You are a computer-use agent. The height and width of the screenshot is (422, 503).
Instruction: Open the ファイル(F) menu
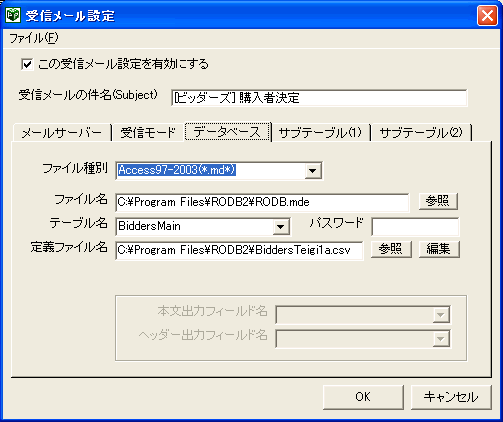33,38
